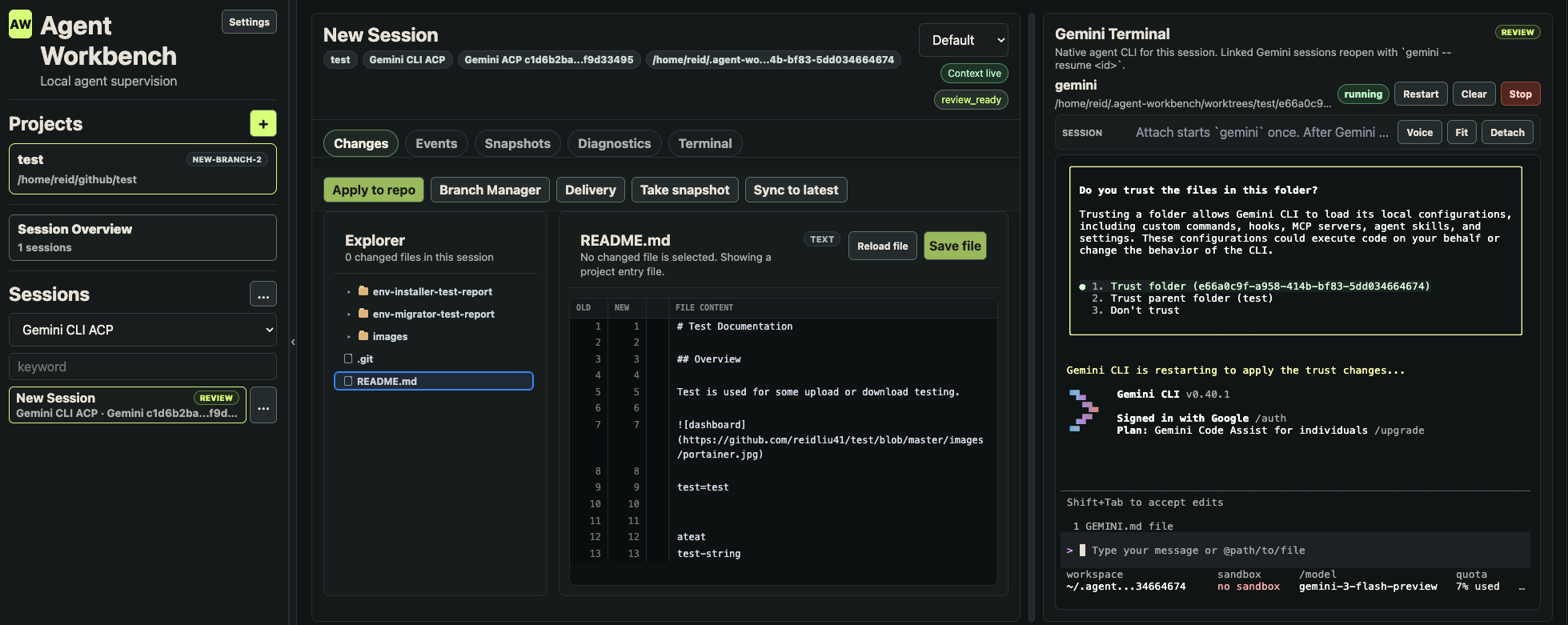Select the New Session entry in Sessions
This screenshot has width=1568, height=625.
(x=127, y=405)
